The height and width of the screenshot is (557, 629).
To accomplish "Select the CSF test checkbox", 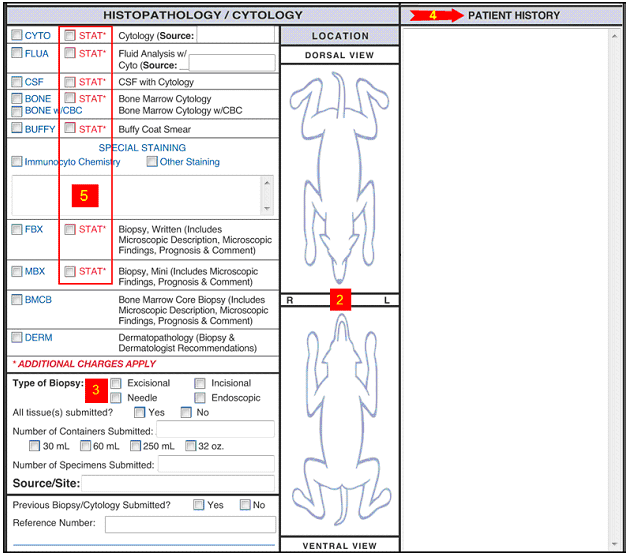I will click(17, 82).
